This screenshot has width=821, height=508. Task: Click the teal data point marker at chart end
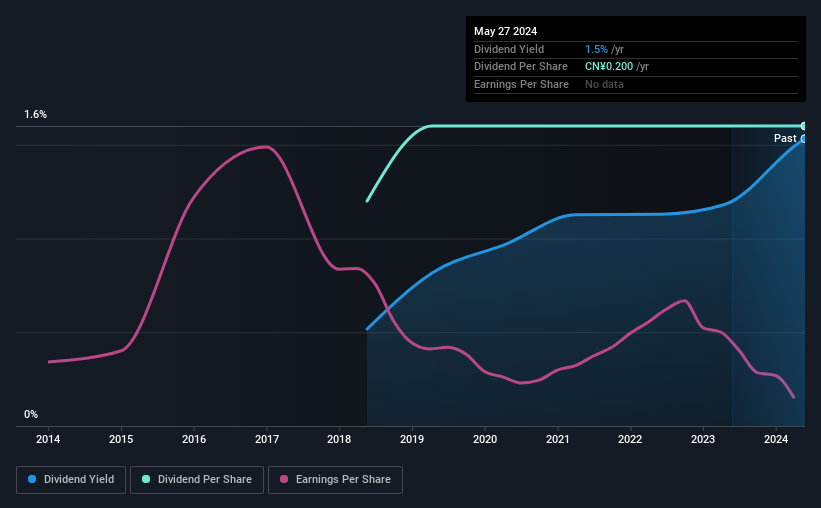[x=803, y=126]
